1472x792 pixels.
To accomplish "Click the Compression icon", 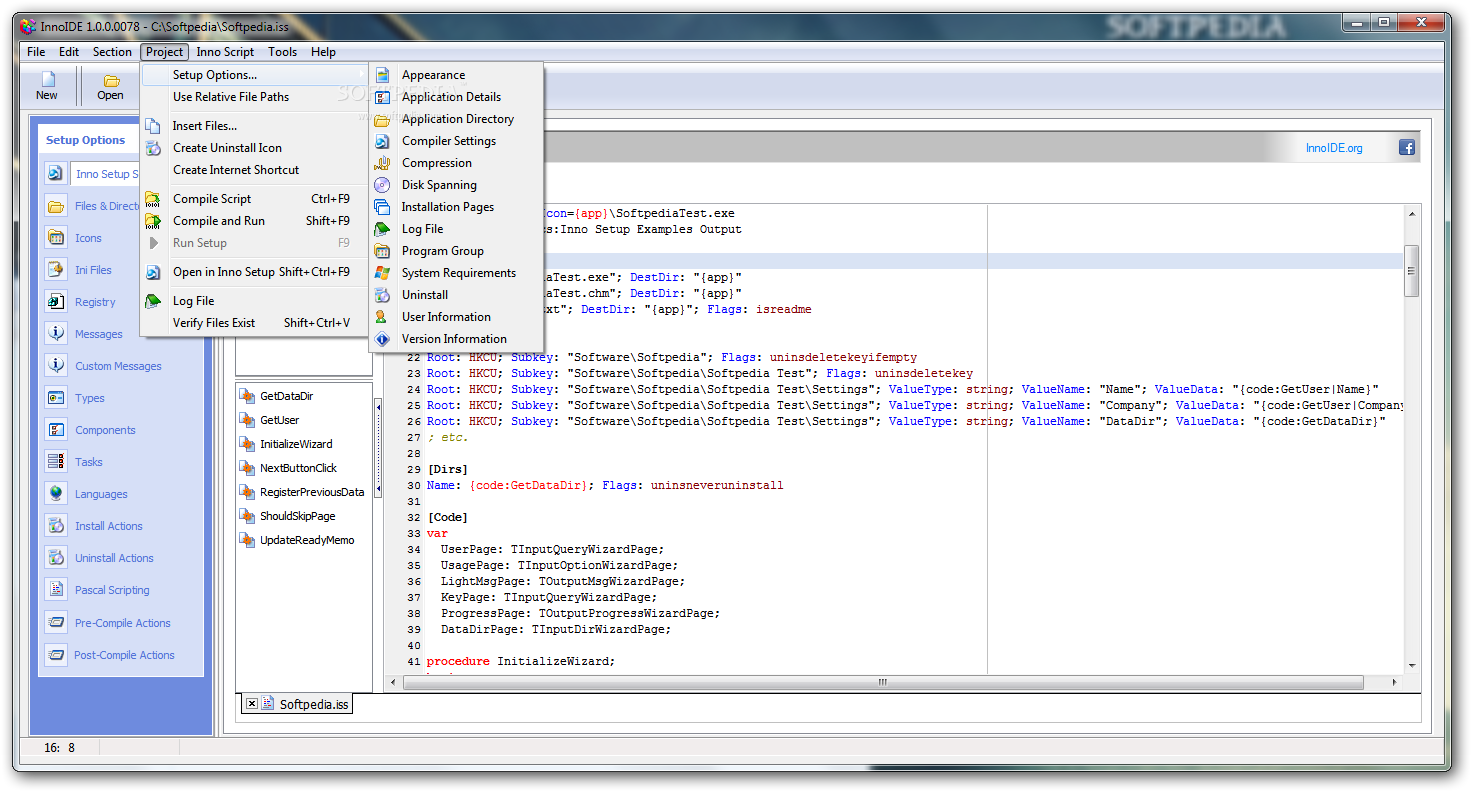I will coord(382,163).
